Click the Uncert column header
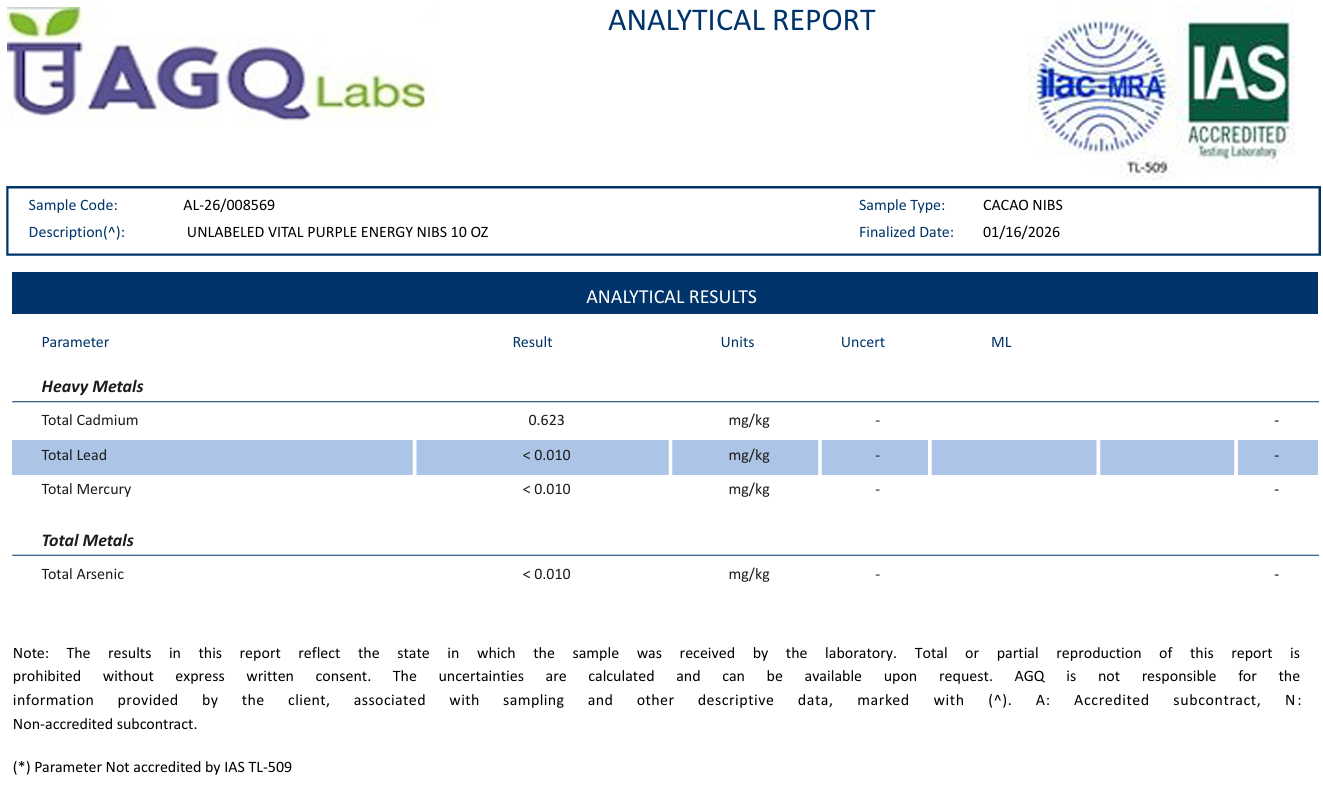The width and height of the screenshot is (1323, 805). pos(862,342)
